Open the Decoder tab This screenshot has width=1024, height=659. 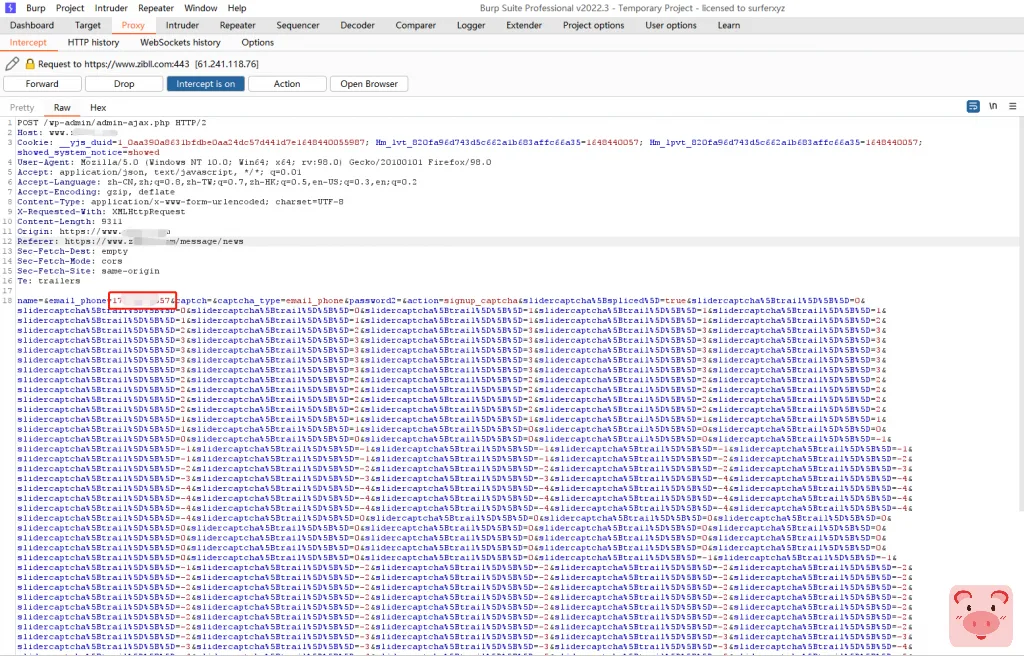point(357,25)
